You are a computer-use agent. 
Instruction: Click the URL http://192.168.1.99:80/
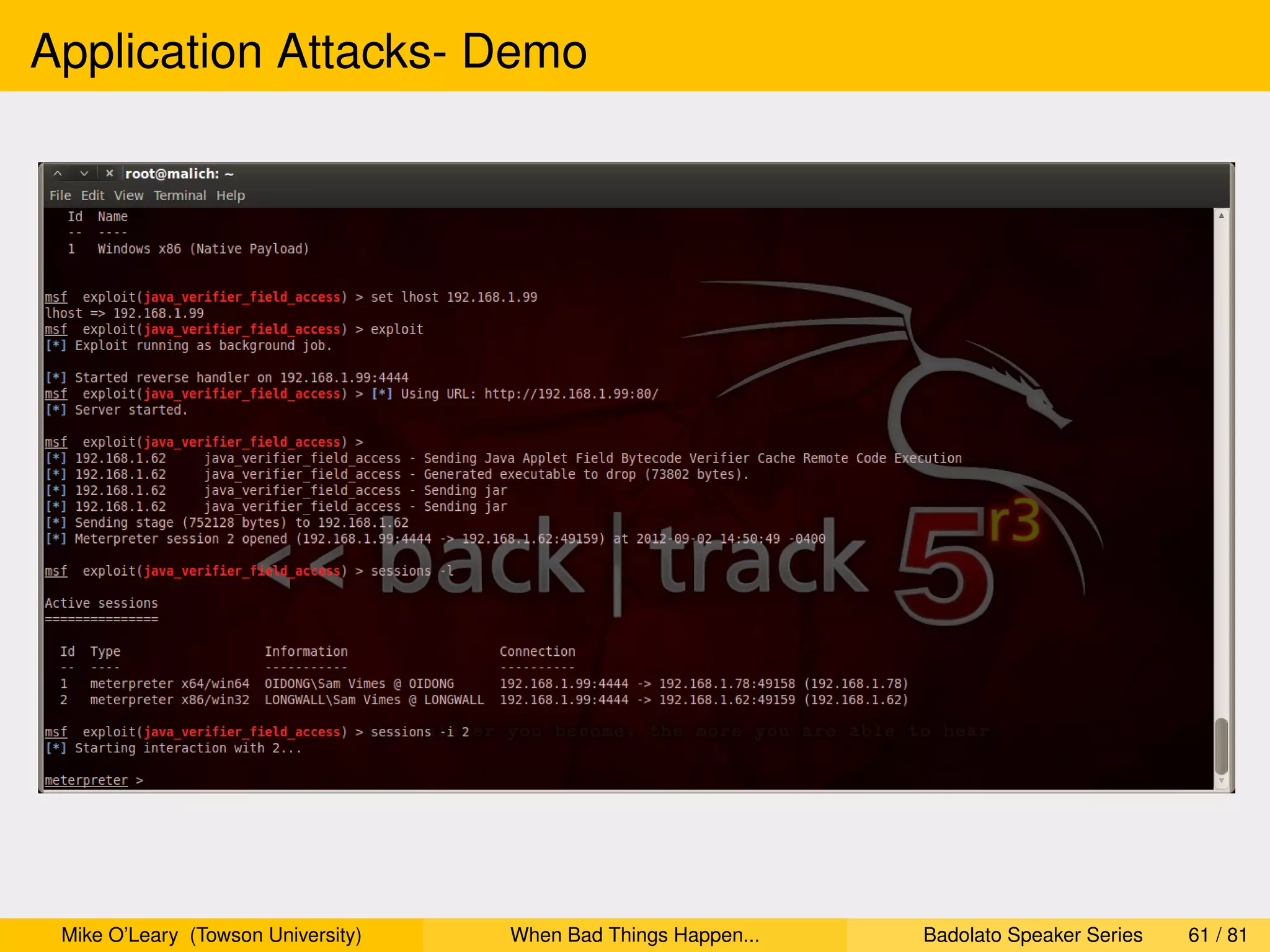[571, 394]
